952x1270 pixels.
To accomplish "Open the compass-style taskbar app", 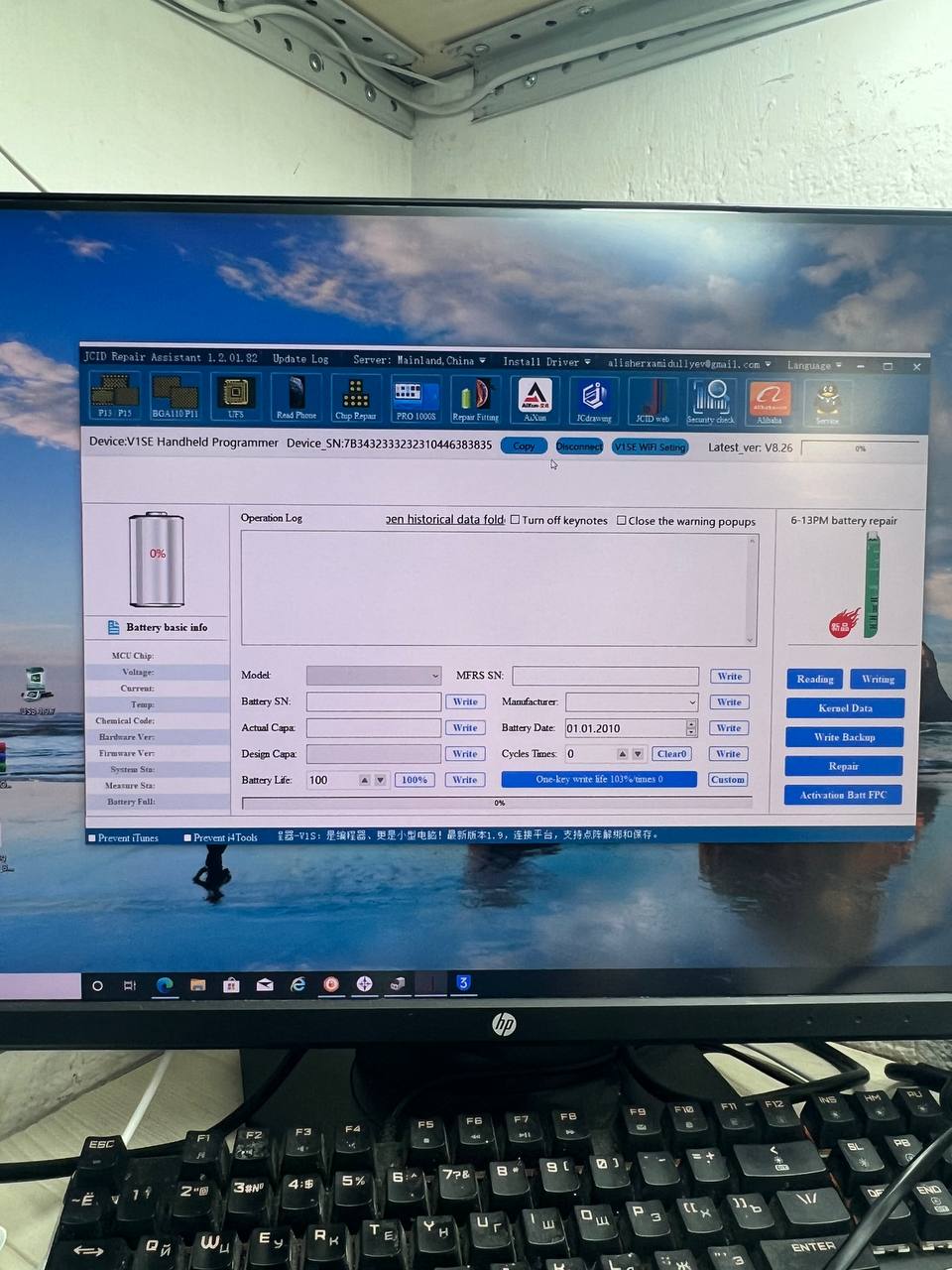I will 364,983.
